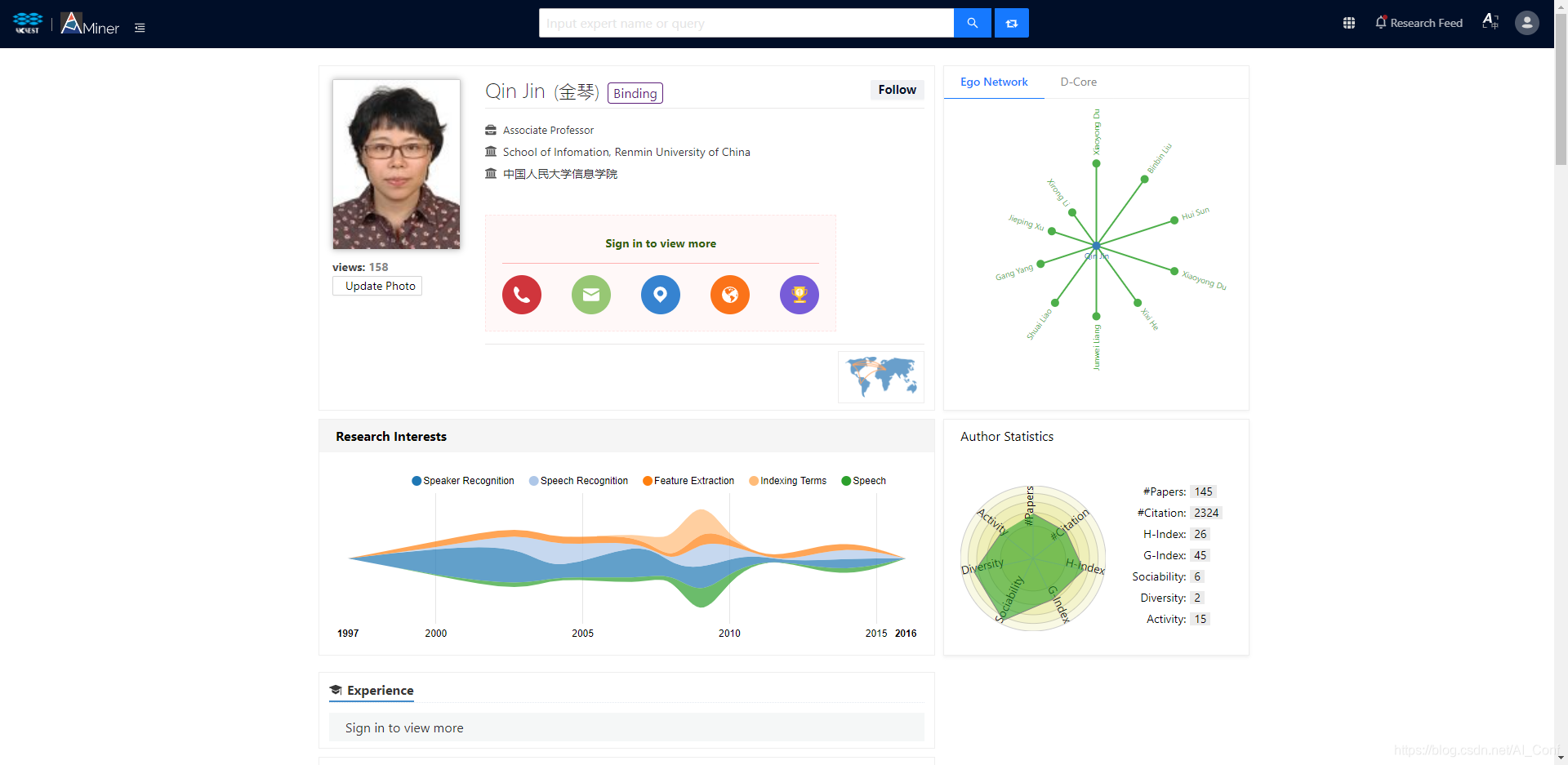The width and height of the screenshot is (1568, 765).
Task: Switch to the D-Core tab
Action: pos(1078,82)
